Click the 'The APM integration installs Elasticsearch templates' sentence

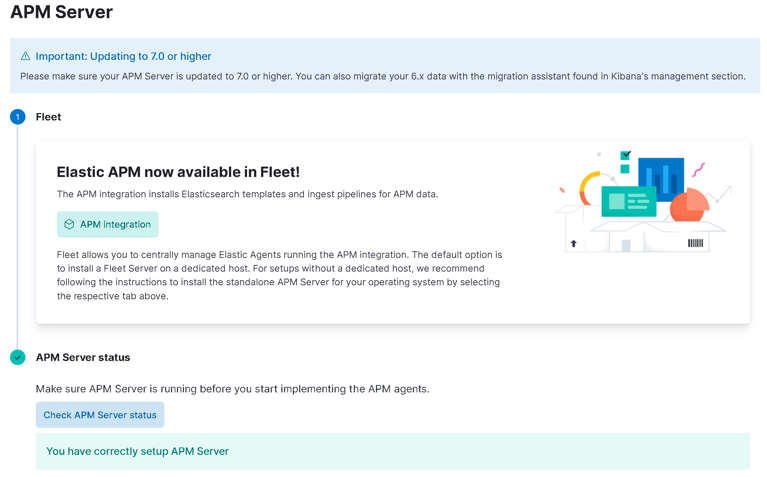click(248, 194)
